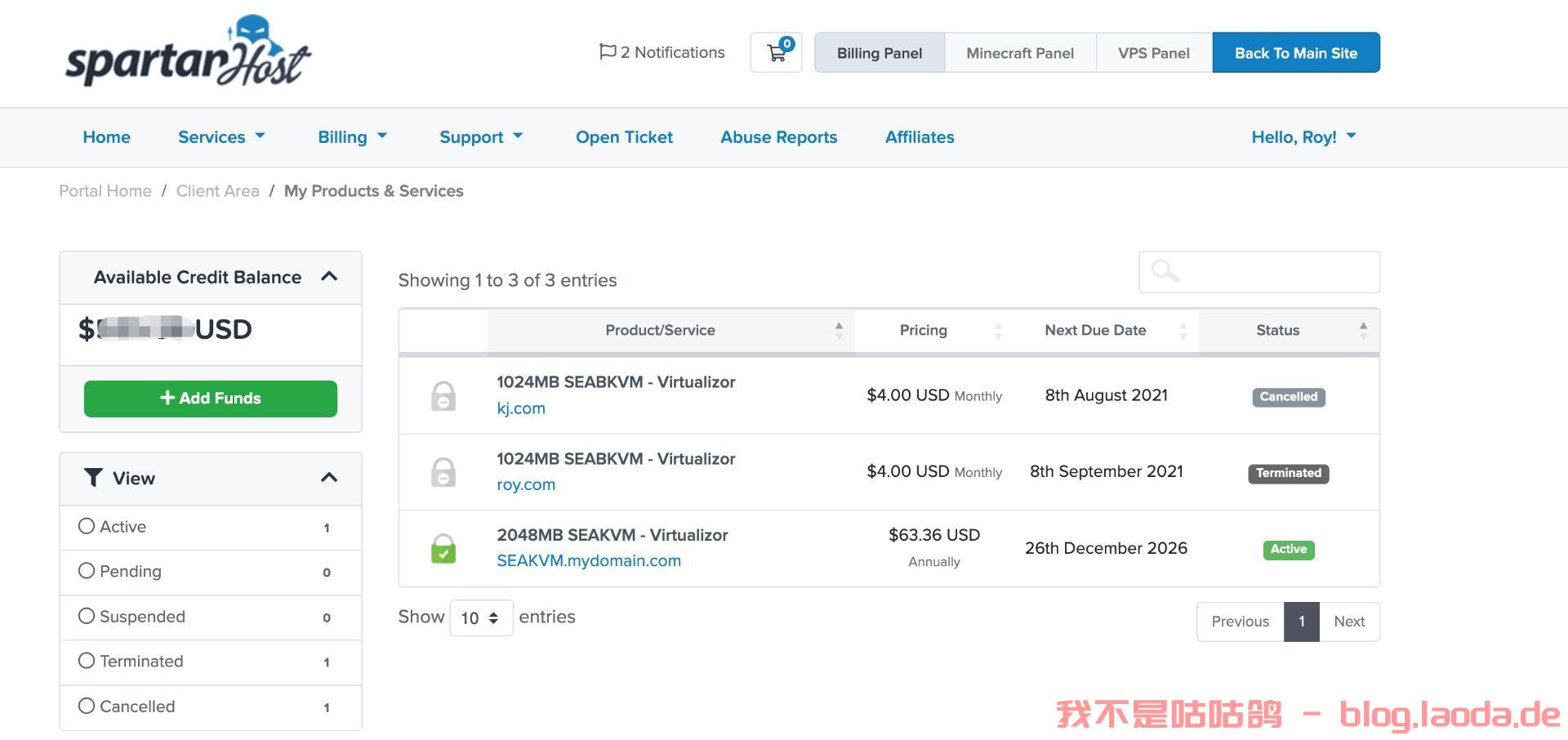Click the 26th December 2026 due date
The width and height of the screenshot is (1568, 740).
click(1107, 548)
